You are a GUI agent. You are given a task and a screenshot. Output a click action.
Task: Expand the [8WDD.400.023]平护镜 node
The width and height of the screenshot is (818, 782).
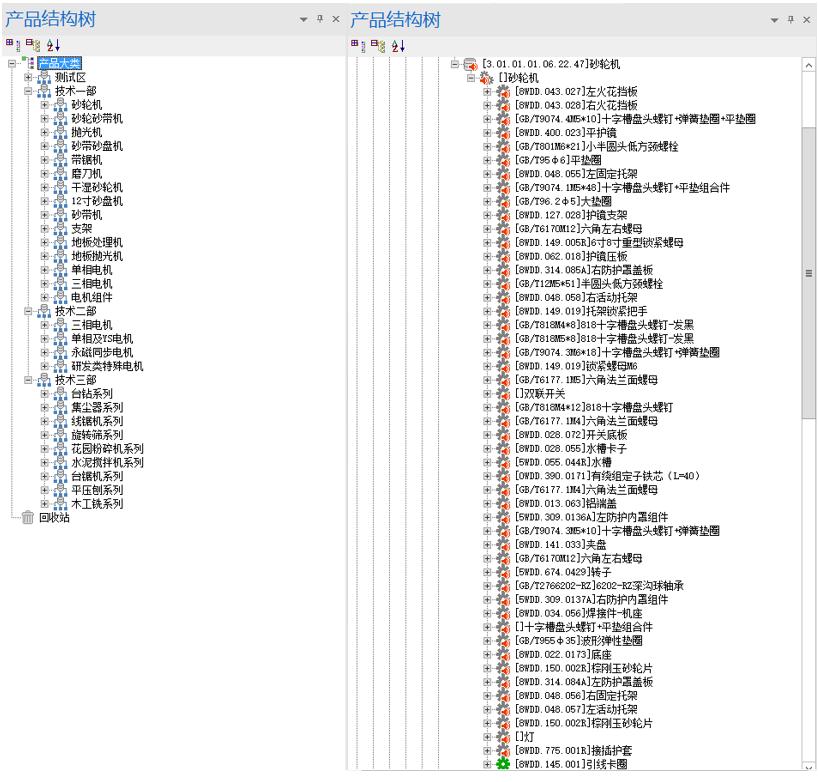click(x=487, y=133)
